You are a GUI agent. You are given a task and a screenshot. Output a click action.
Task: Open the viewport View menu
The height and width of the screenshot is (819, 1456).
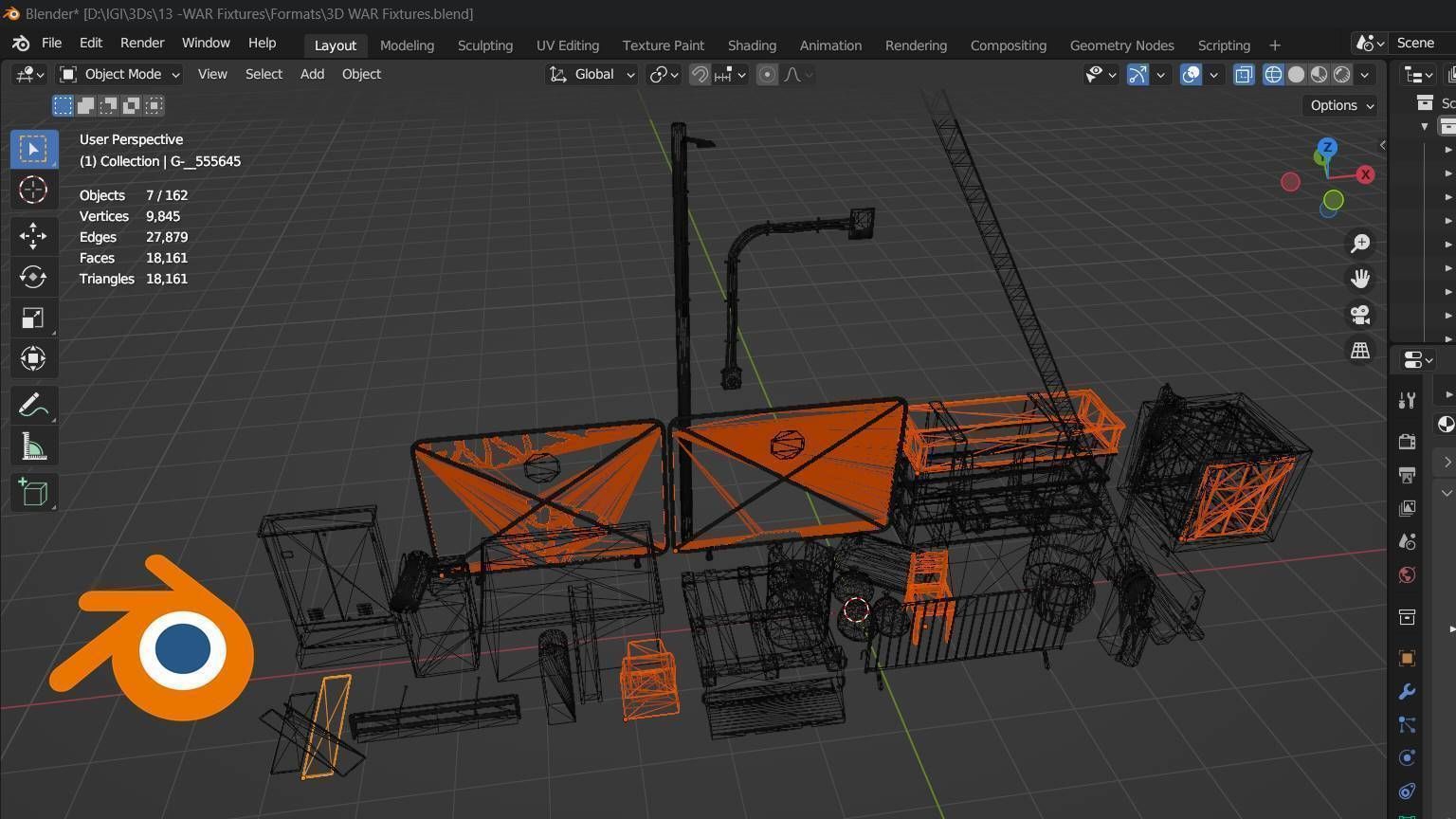(212, 74)
